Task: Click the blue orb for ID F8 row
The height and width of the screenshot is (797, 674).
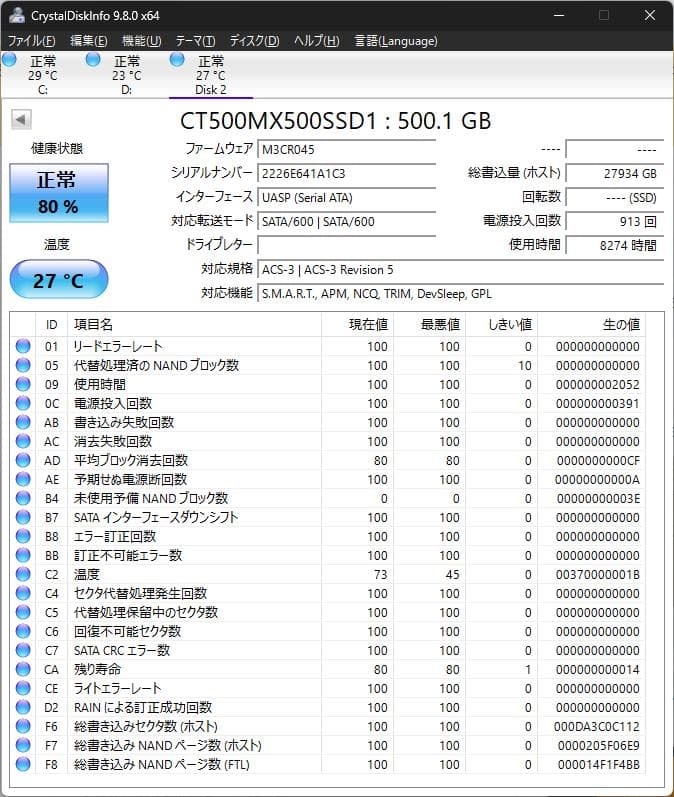Action: [23, 764]
